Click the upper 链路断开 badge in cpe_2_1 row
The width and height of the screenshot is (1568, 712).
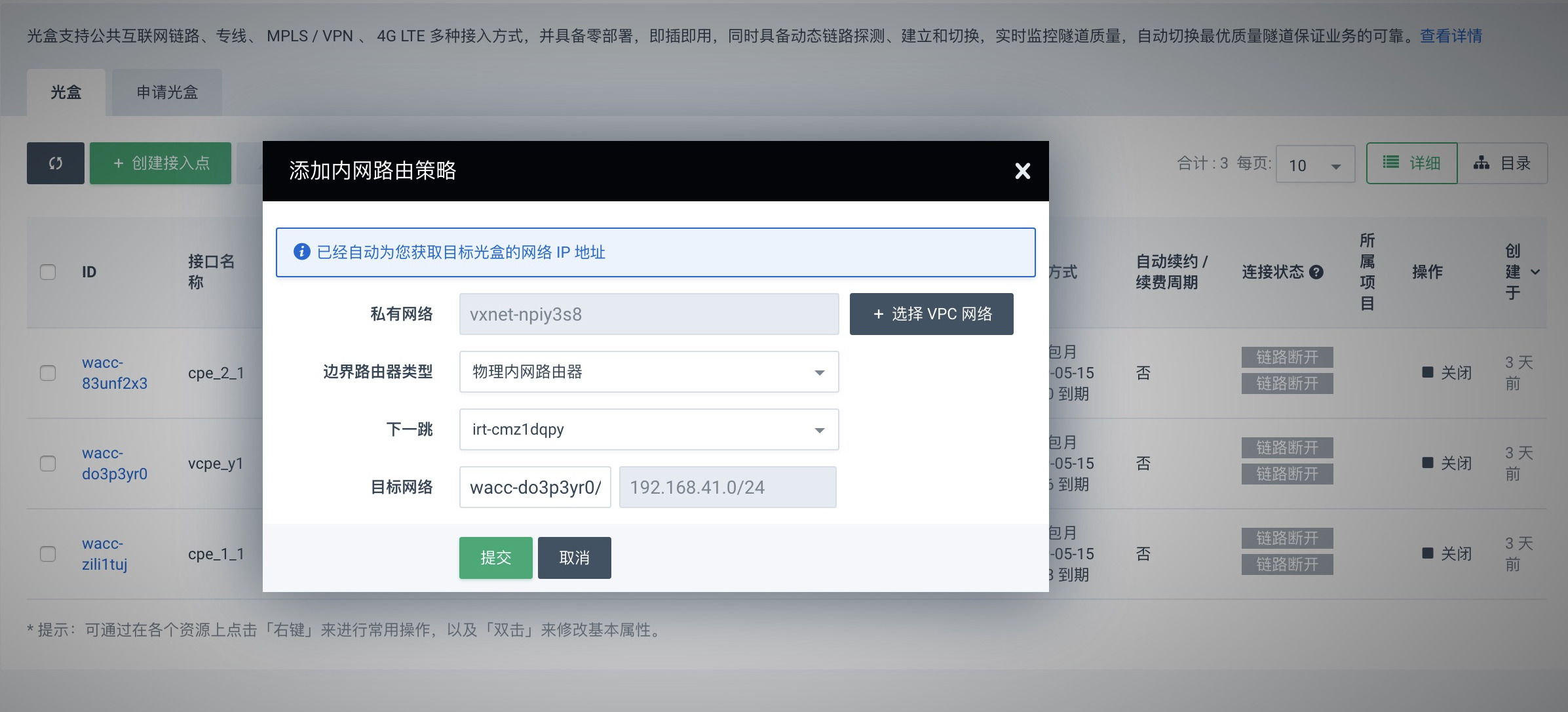click(1288, 357)
